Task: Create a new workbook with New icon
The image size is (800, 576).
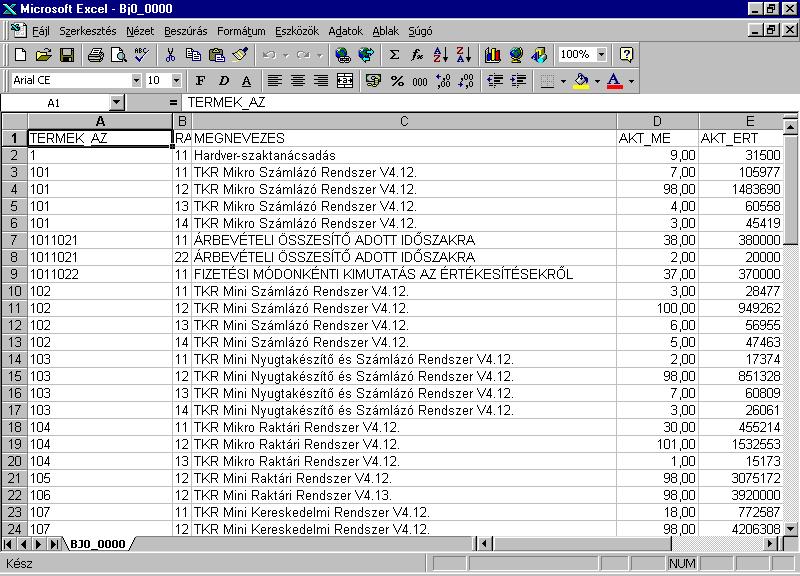Action: [x=20, y=55]
